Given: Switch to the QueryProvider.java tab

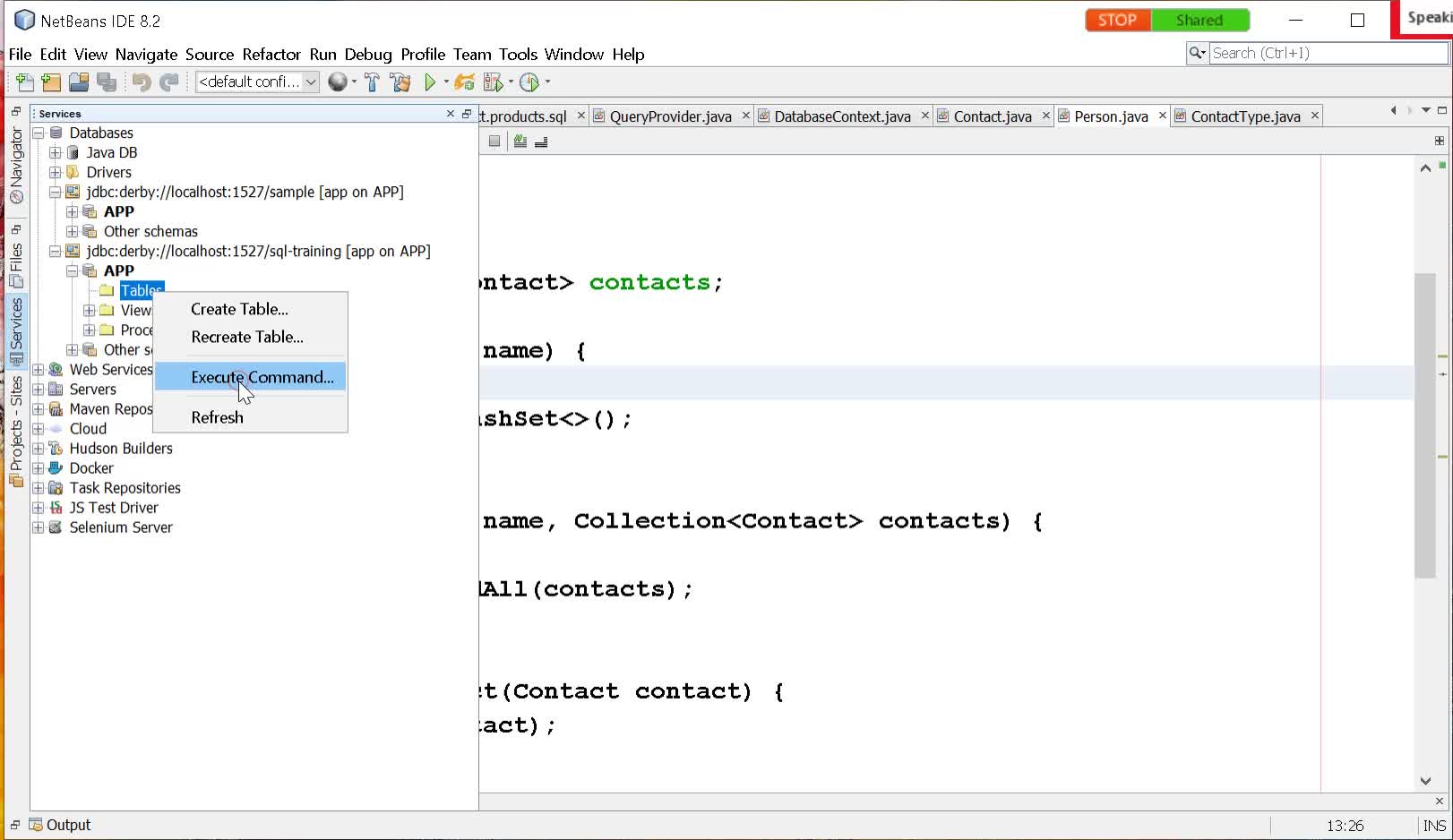Looking at the screenshot, I should coord(670,116).
